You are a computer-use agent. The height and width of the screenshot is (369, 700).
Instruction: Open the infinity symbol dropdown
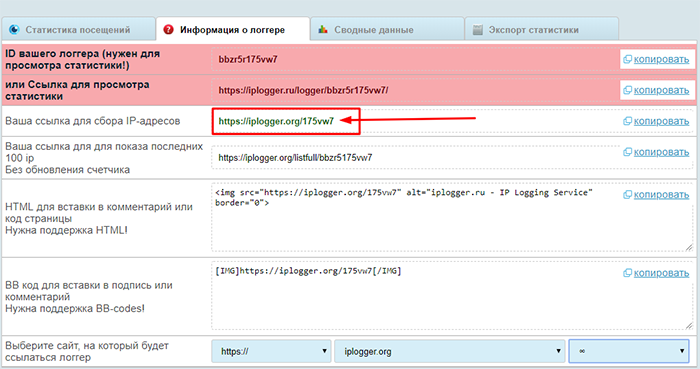point(629,351)
